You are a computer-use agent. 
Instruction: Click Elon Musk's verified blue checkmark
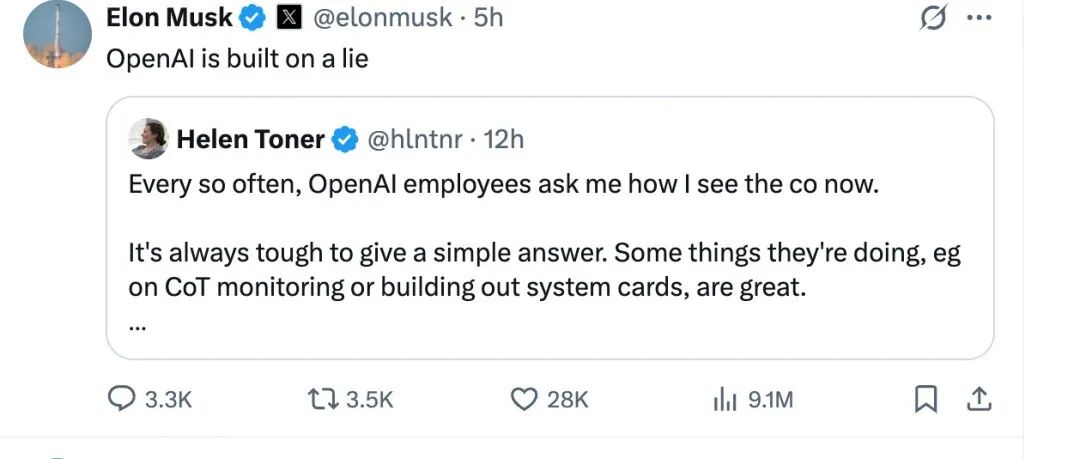tap(254, 18)
